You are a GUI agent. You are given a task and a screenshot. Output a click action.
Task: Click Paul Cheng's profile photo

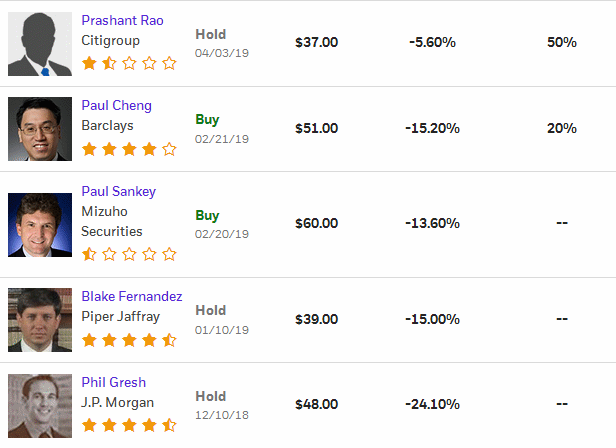tap(40, 129)
